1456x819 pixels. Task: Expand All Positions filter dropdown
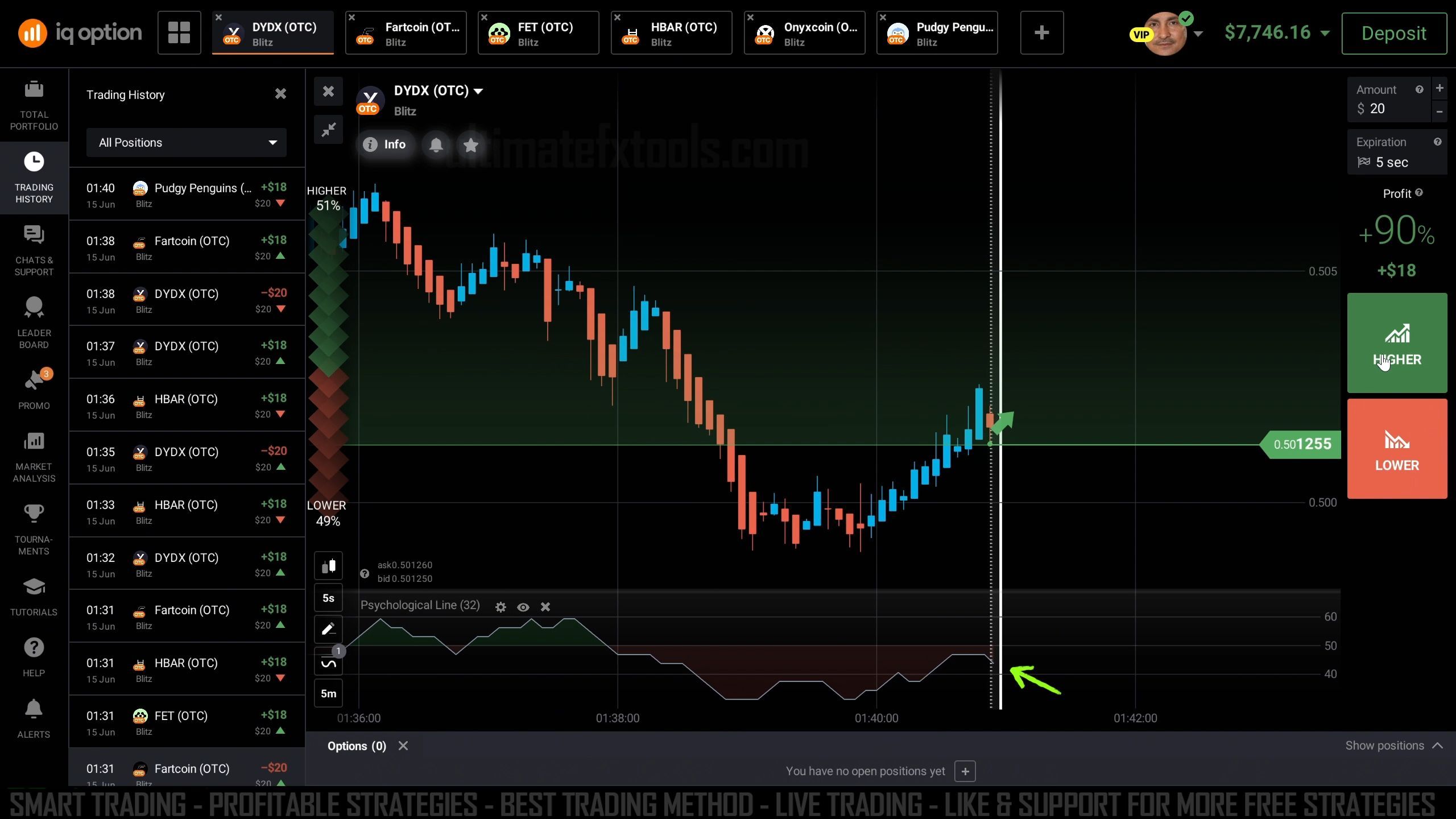(x=187, y=142)
